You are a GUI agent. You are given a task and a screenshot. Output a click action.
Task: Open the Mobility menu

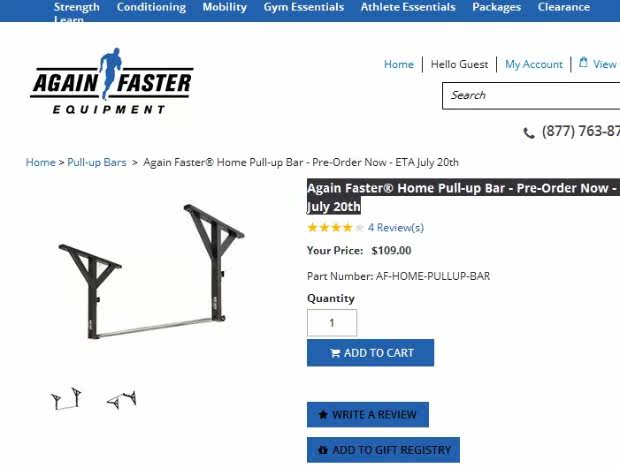click(x=225, y=7)
